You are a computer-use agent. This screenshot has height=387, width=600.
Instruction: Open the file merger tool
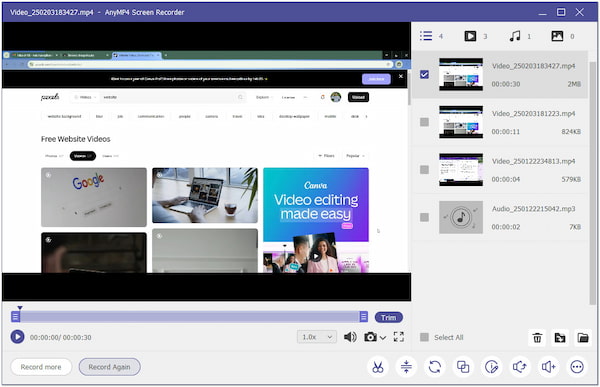463,367
